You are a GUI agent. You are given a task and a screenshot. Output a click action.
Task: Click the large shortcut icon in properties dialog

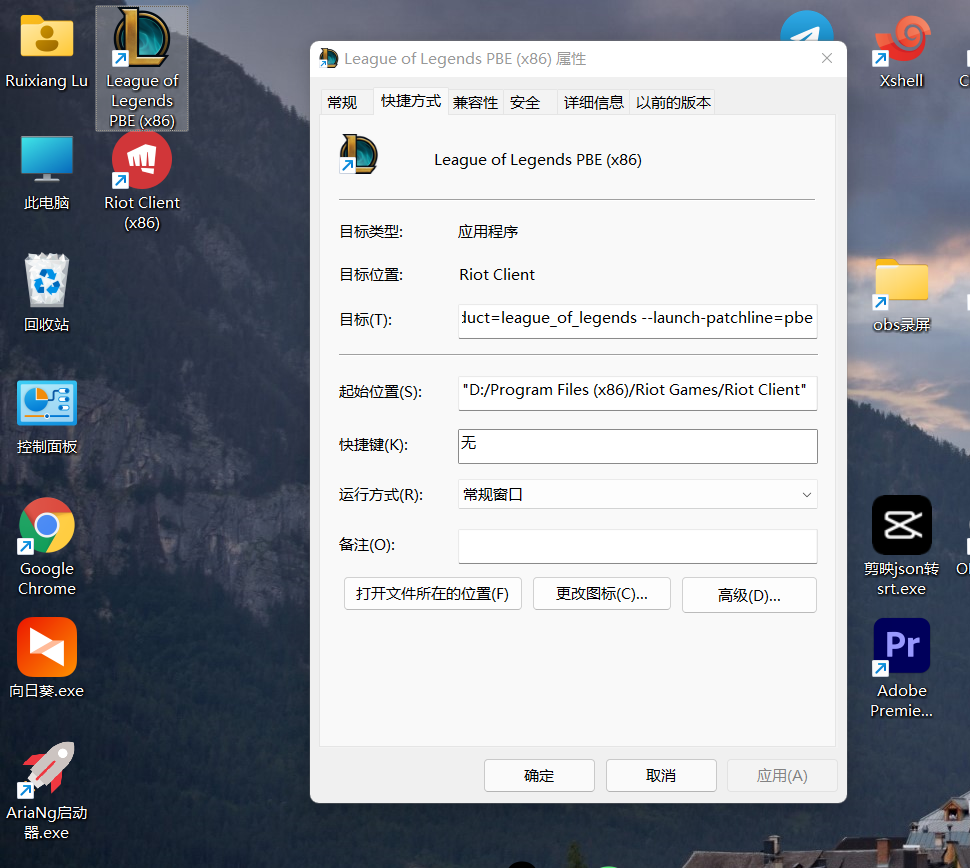(x=358, y=154)
